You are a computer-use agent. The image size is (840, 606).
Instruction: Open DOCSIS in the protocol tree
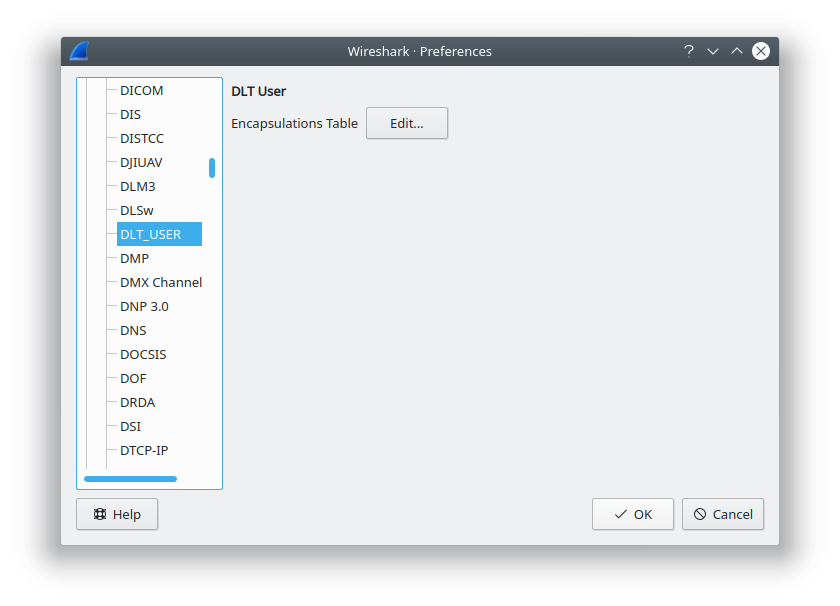pos(143,355)
